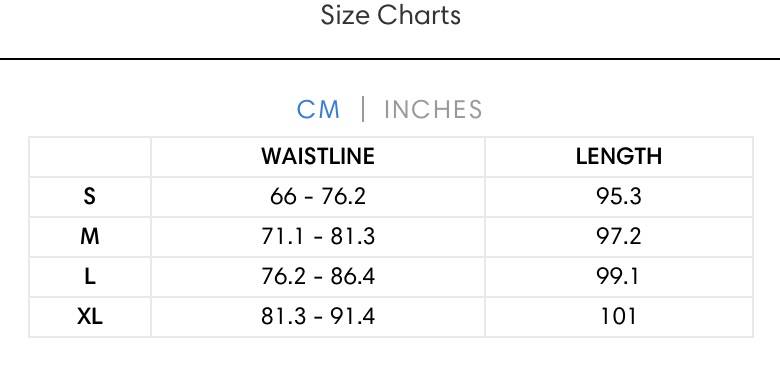
Task: Select length value 101
Action: 619,317
